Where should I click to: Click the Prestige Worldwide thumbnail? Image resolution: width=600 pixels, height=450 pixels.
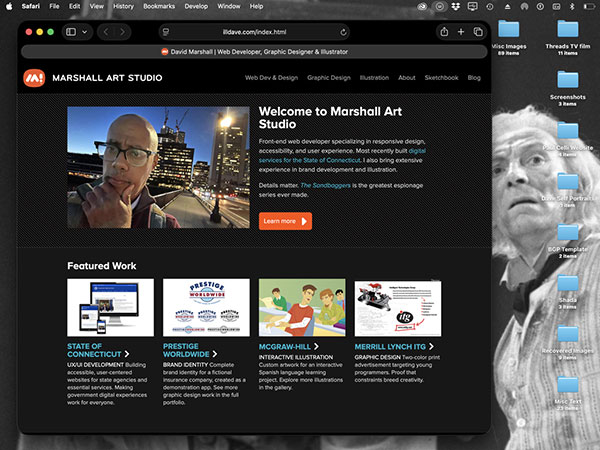coord(204,308)
